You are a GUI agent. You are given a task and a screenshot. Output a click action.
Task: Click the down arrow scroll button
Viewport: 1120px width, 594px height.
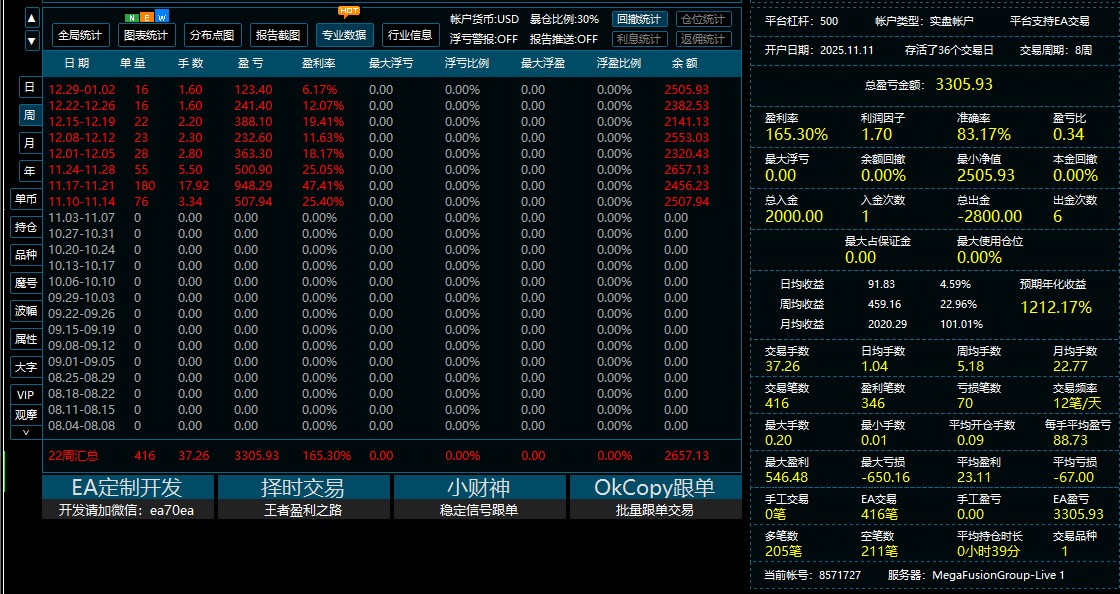click(x=31, y=41)
